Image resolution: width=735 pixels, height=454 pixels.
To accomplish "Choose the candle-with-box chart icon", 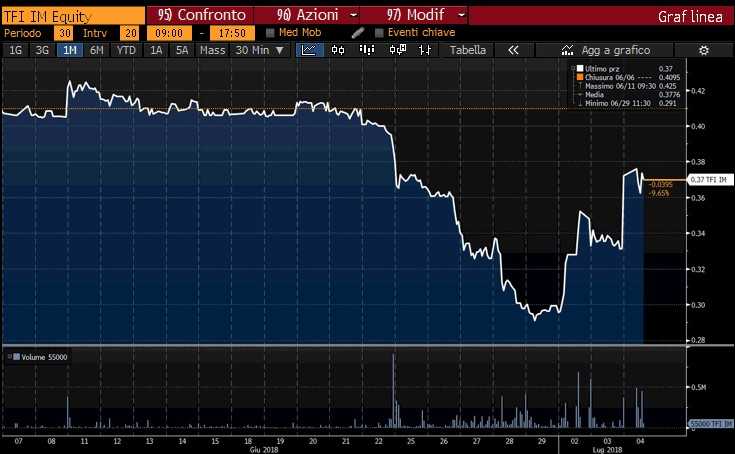I will [398, 50].
